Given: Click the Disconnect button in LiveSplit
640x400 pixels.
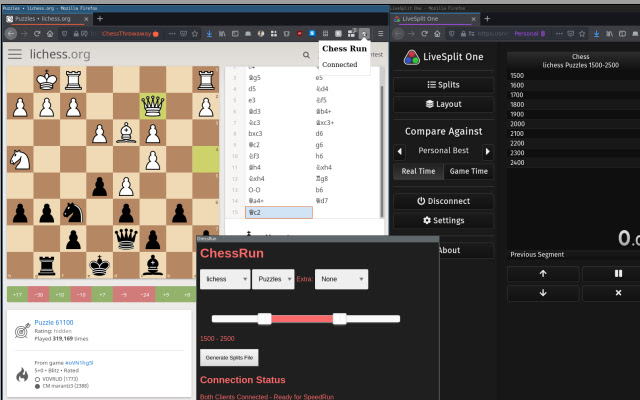Looking at the screenshot, I should pos(443,201).
